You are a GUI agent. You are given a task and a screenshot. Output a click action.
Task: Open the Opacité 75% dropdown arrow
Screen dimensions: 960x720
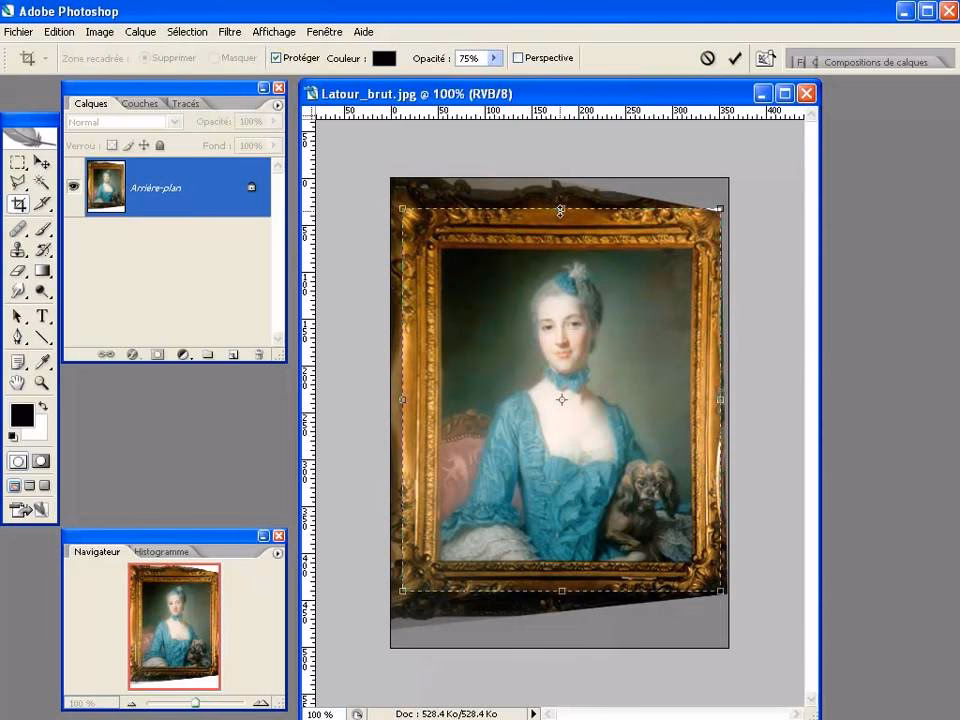(496, 58)
